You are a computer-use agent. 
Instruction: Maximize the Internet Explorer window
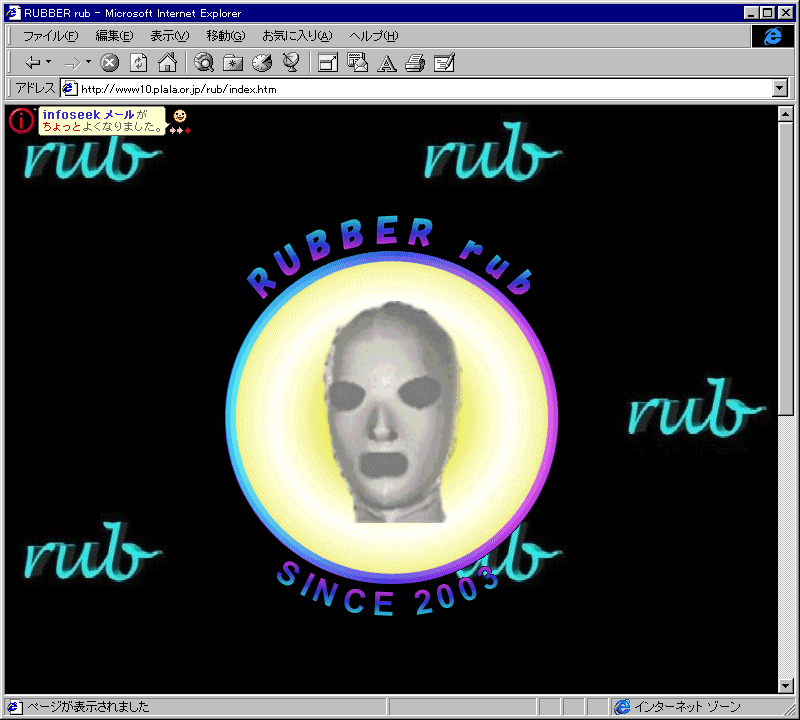pos(767,13)
